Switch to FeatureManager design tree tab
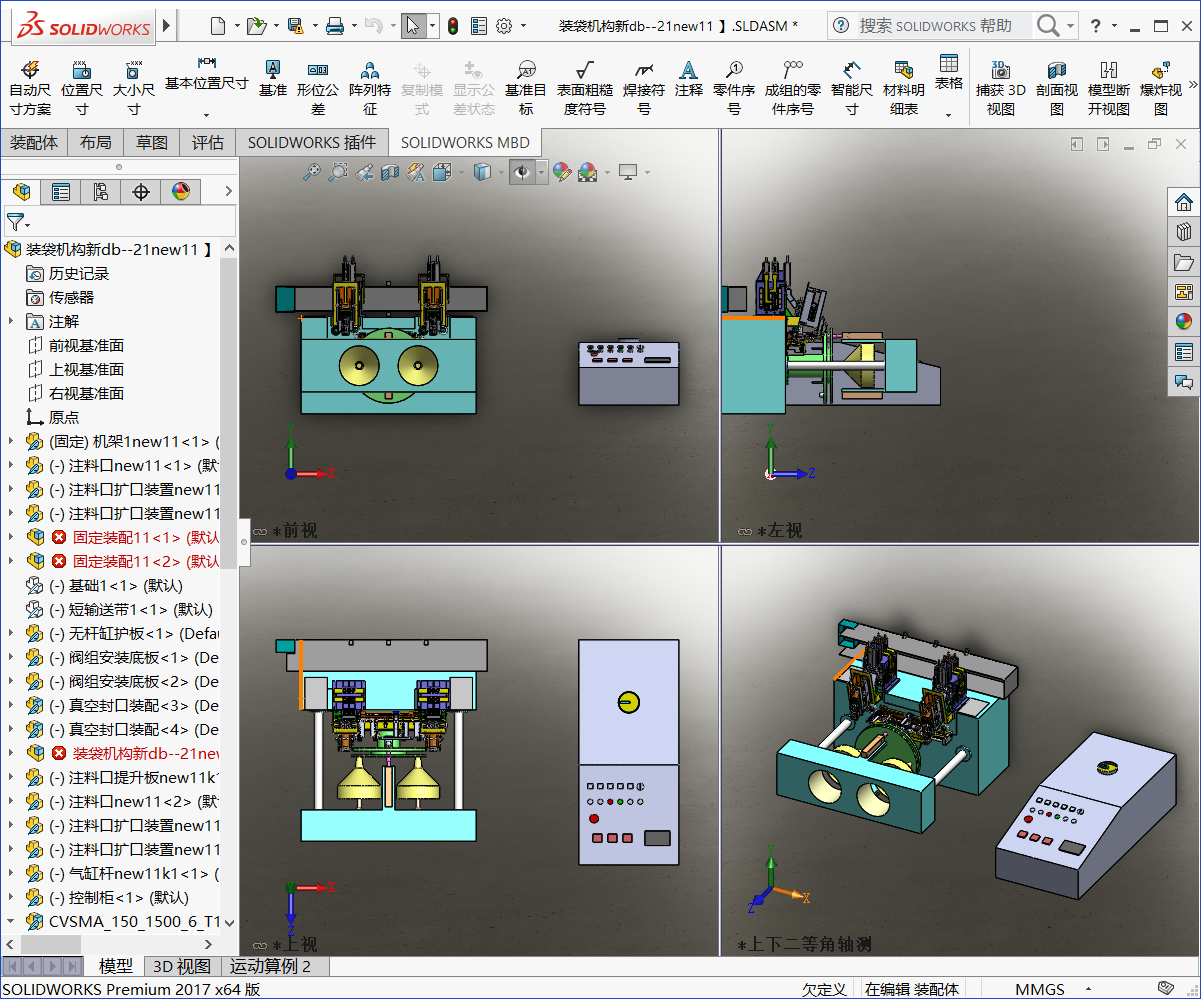Viewport: 1201px width, 999px height. [x=21, y=192]
